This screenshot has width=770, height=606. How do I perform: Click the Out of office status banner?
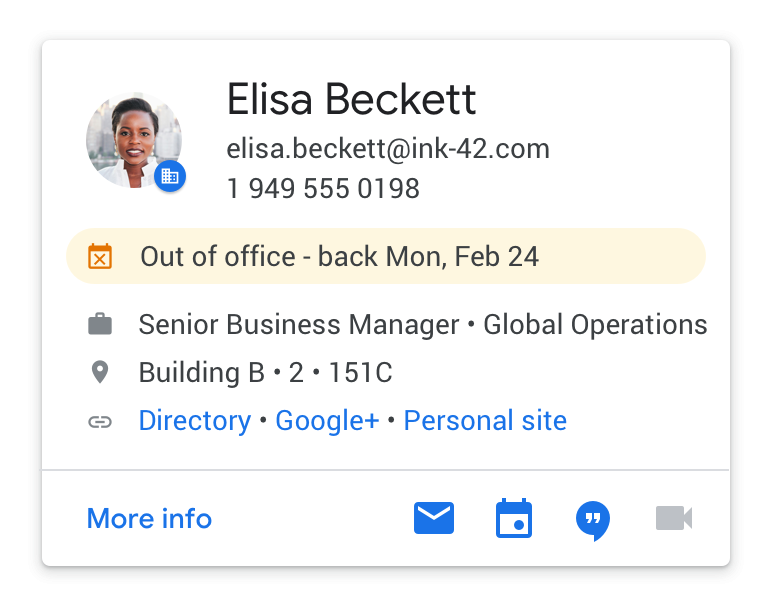pos(386,257)
